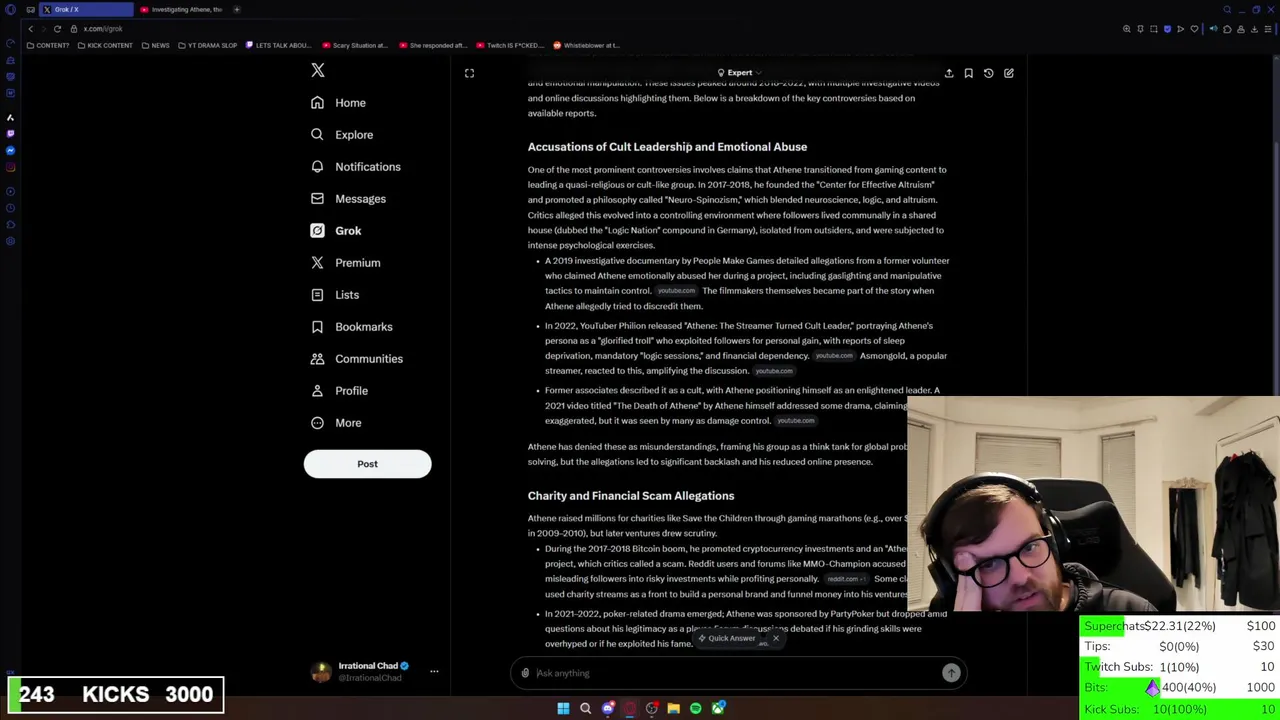Click the heart icon in browser toolbar
Viewport: 1280px width, 720px height.
1193,29
